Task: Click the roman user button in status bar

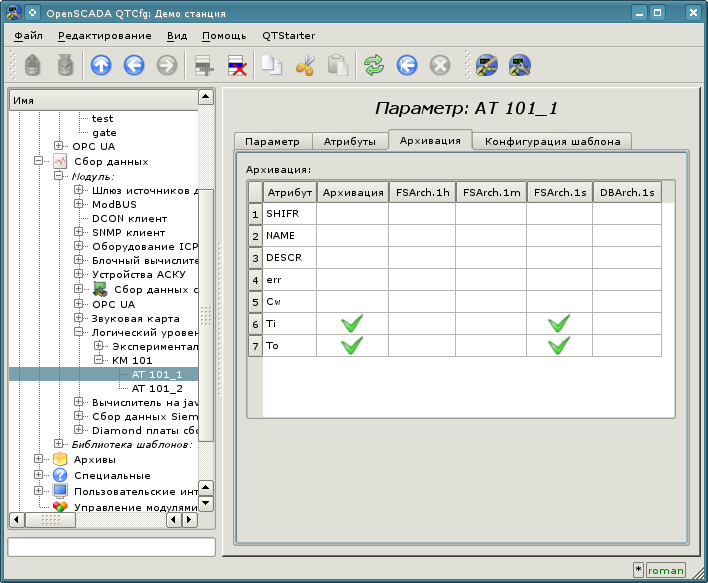Action: click(x=665, y=570)
